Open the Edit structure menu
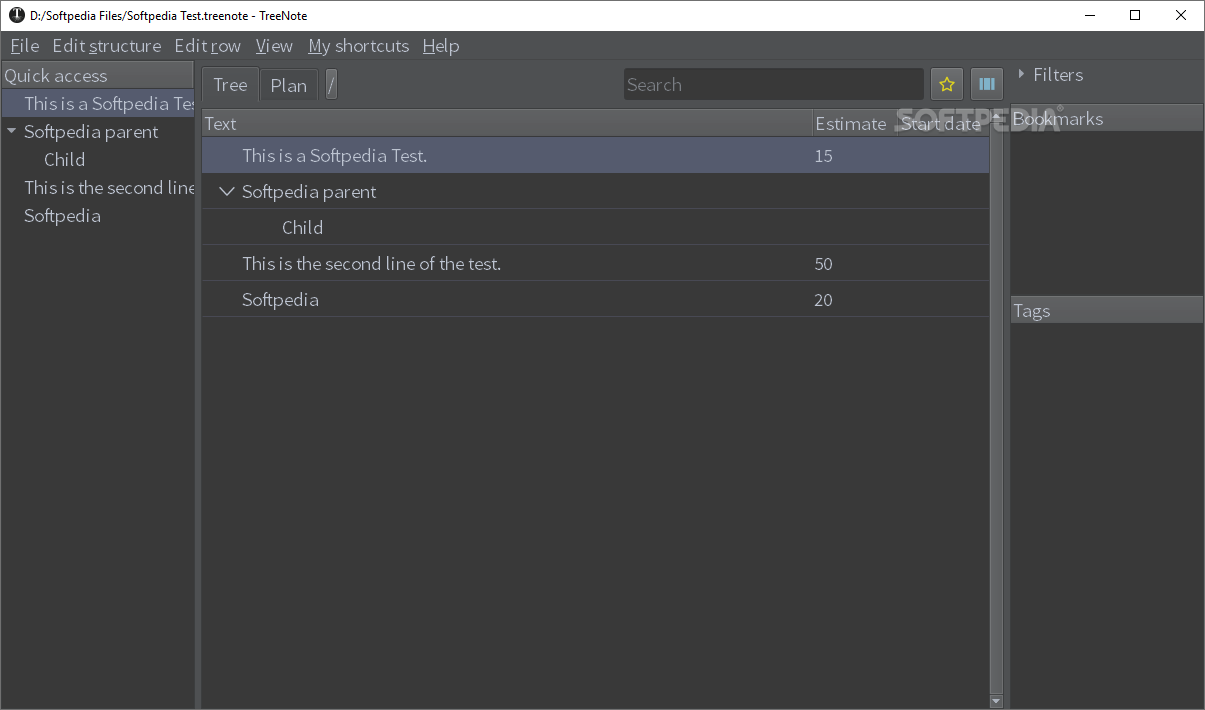 point(107,46)
